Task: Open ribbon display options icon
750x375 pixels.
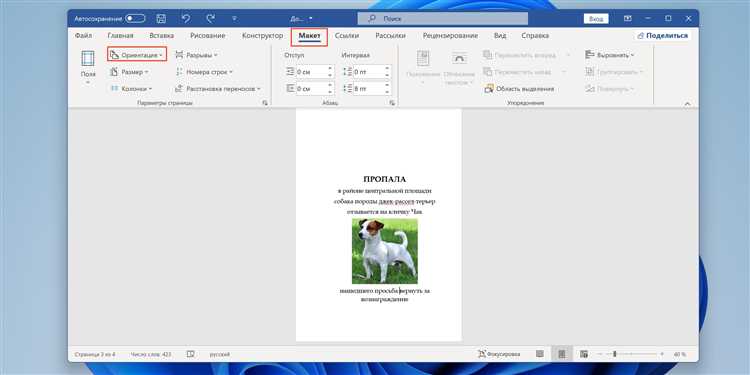Action: point(628,19)
